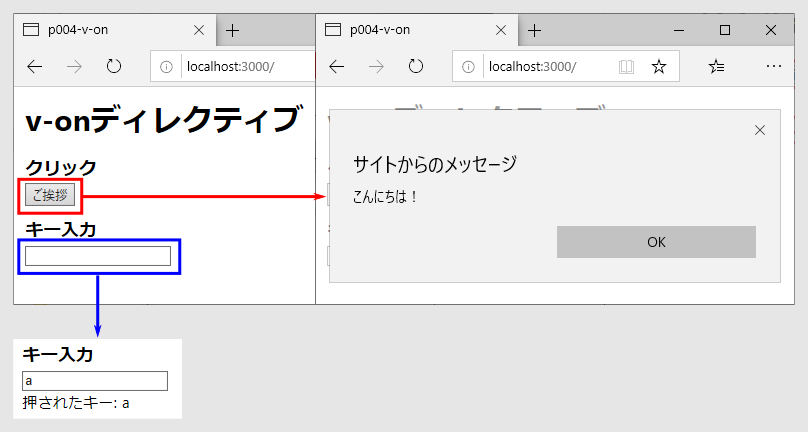The image size is (808, 432).
Task: Click the 押されたキー: a text
Action: click(x=76, y=403)
